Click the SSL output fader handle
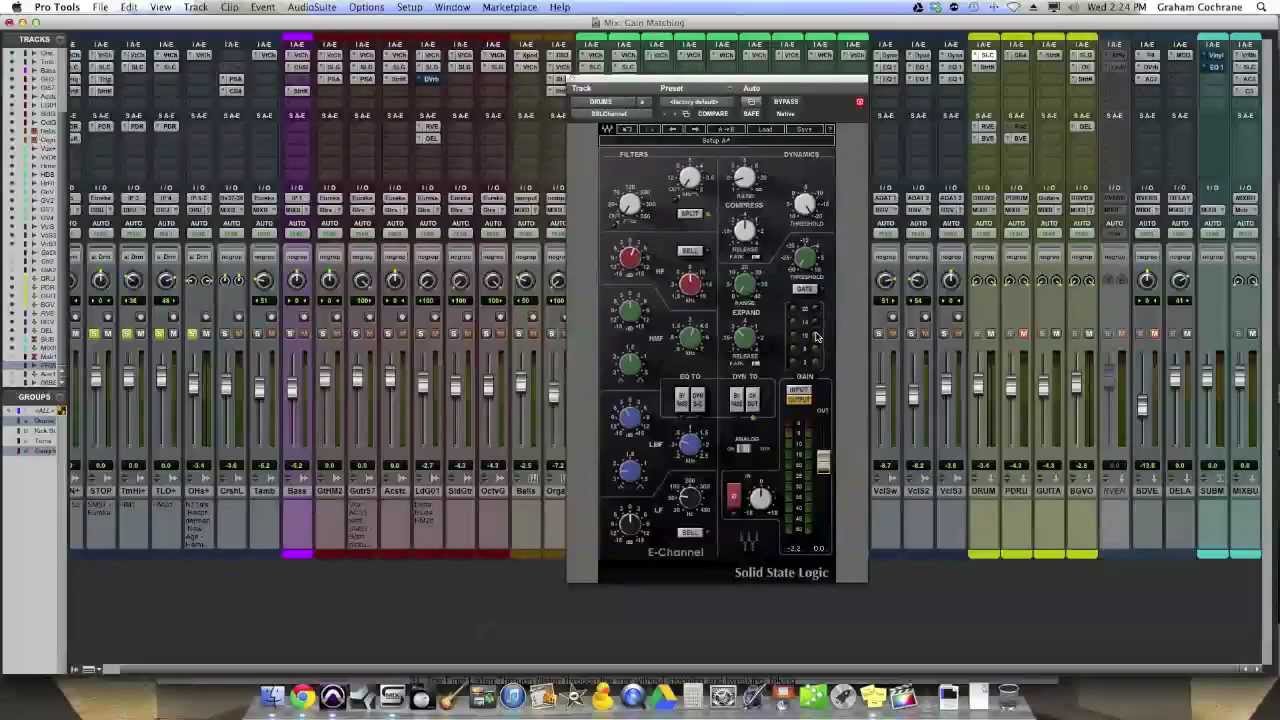1280x720 pixels. click(x=823, y=461)
